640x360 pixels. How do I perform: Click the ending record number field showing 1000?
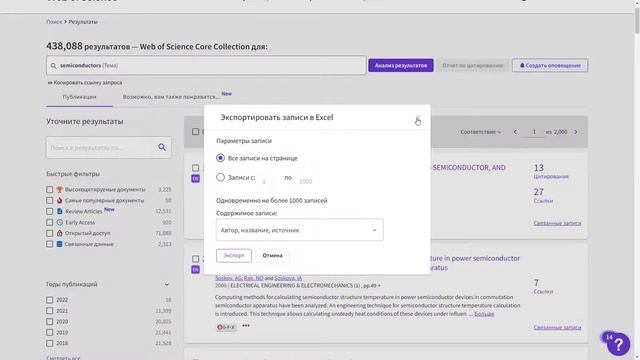pos(307,181)
